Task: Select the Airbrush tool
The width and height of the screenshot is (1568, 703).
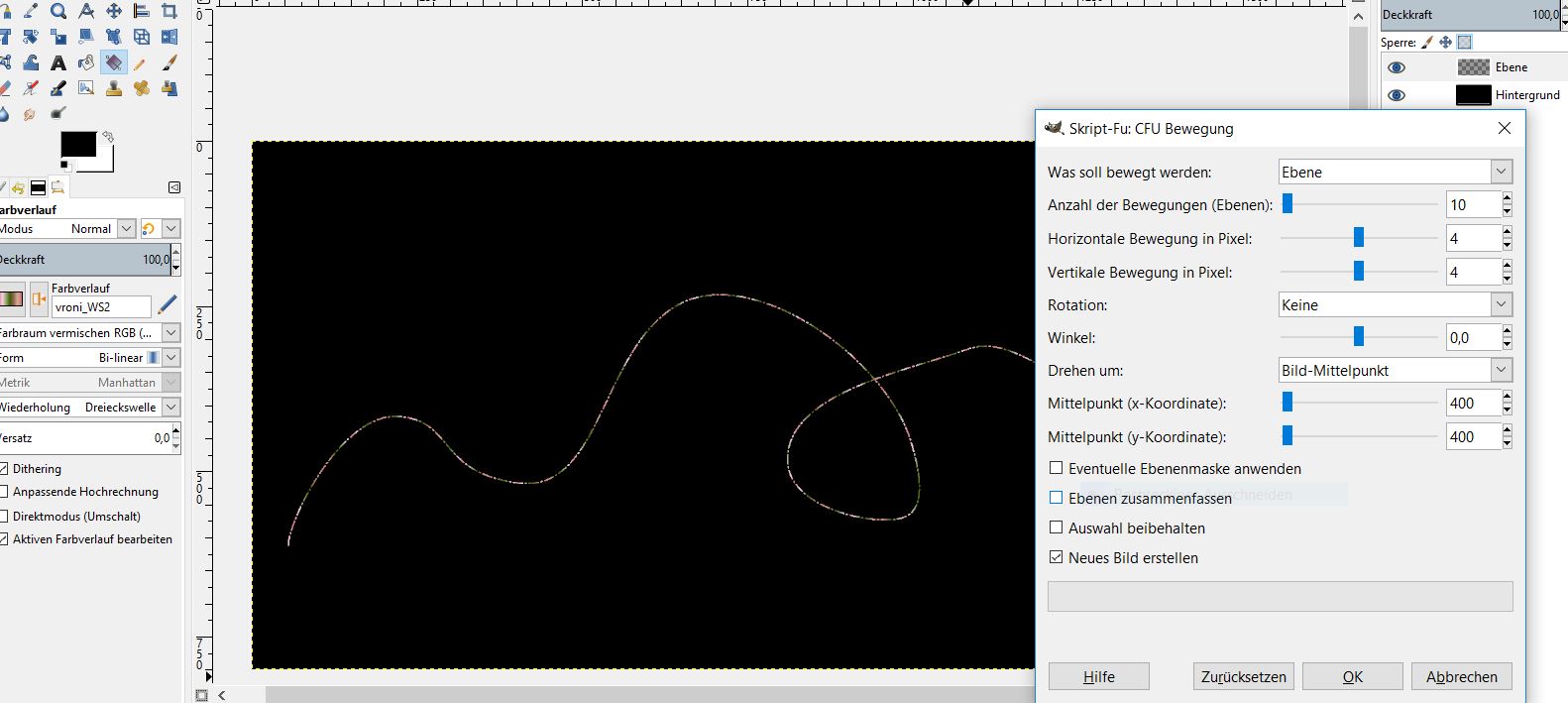Action: click(31, 88)
